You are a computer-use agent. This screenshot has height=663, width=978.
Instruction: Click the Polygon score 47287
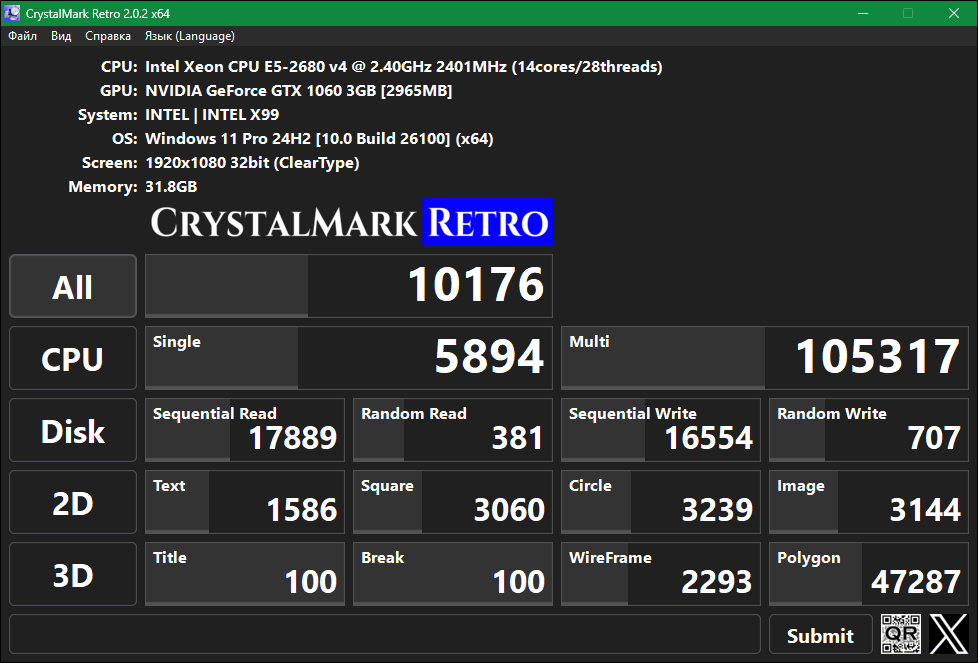(x=869, y=574)
